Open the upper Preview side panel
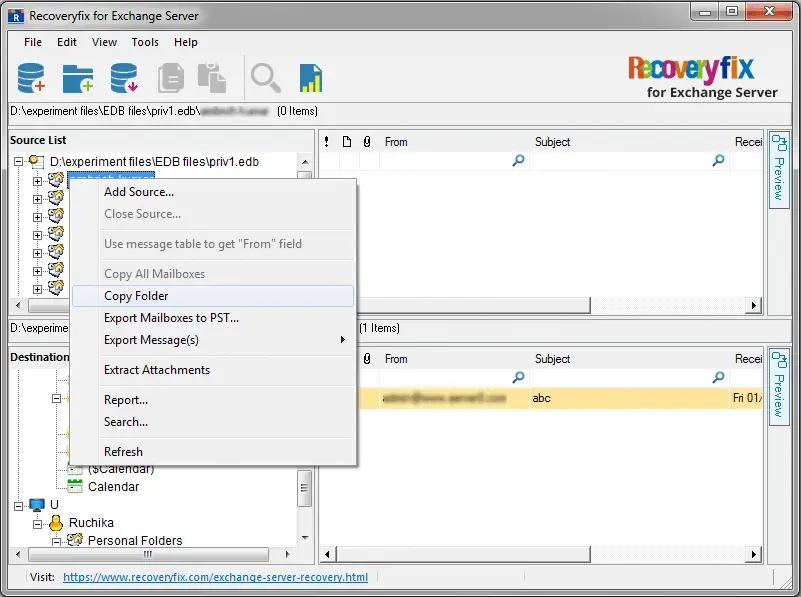801x597 pixels. click(x=779, y=169)
